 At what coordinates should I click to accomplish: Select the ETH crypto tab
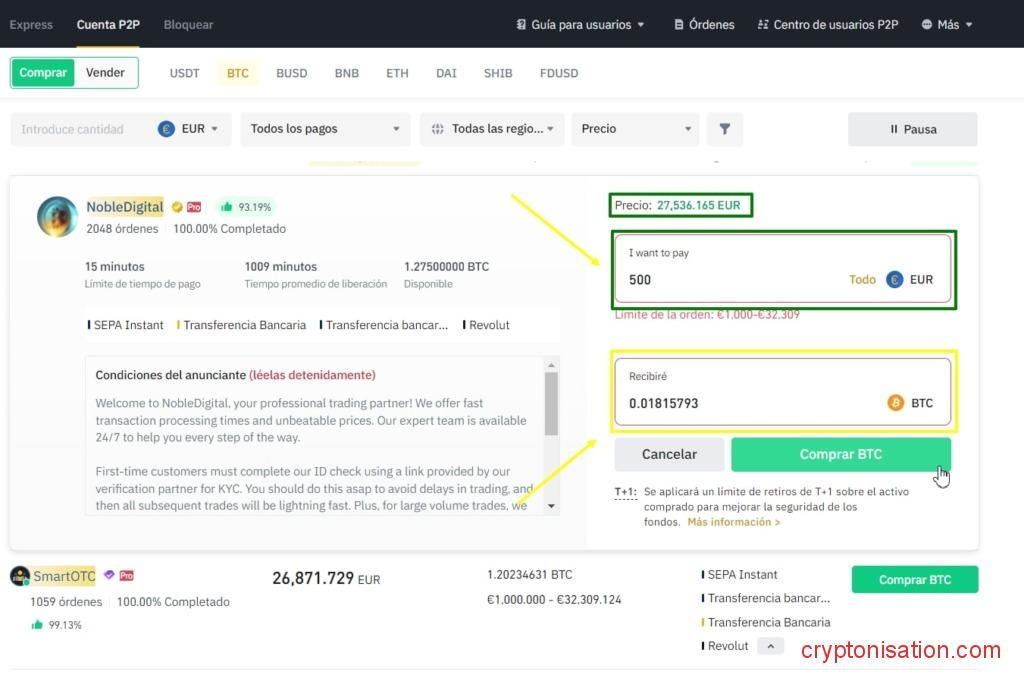point(397,73)
